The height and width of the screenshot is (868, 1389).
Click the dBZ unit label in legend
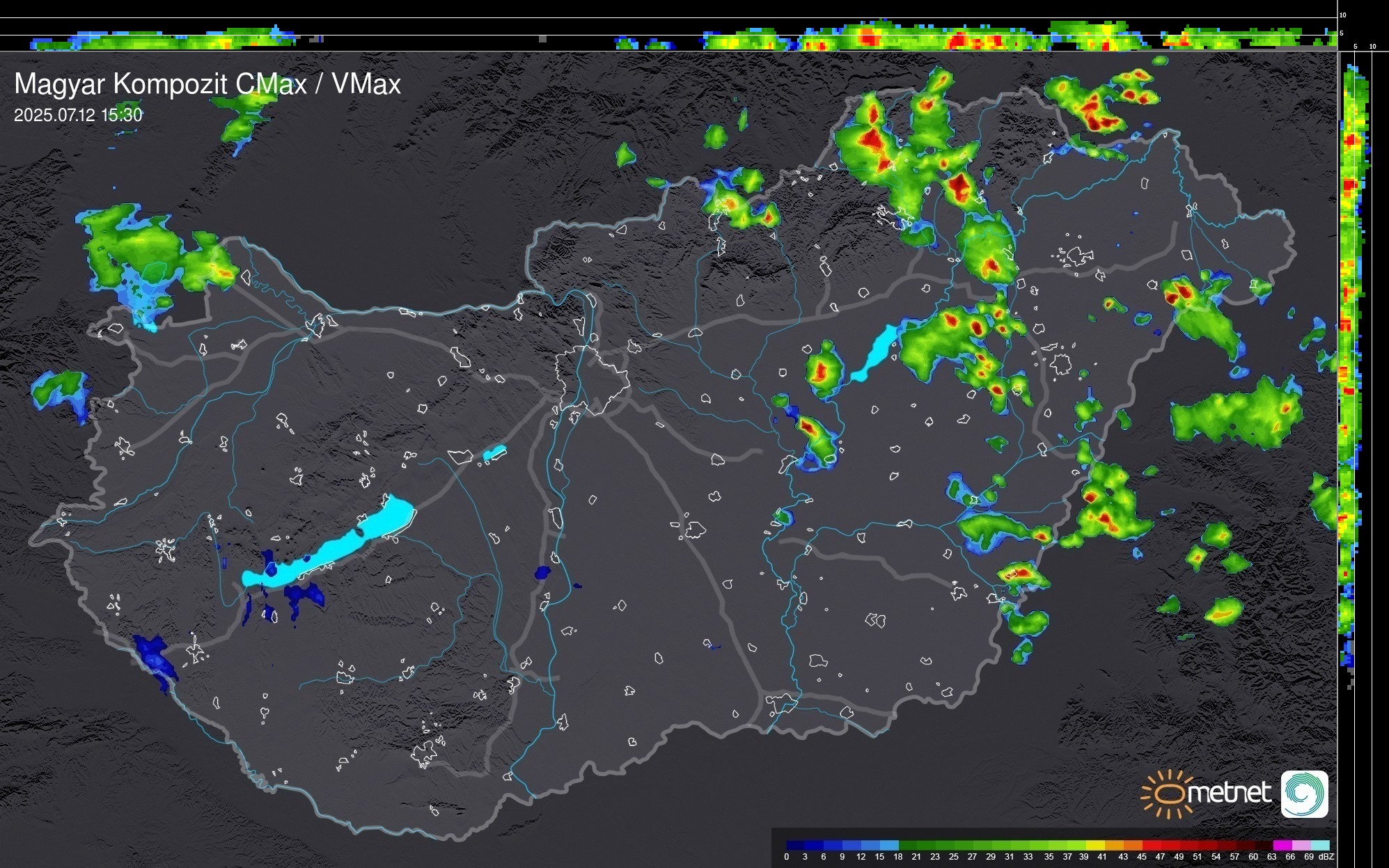tap(1326, 857)
